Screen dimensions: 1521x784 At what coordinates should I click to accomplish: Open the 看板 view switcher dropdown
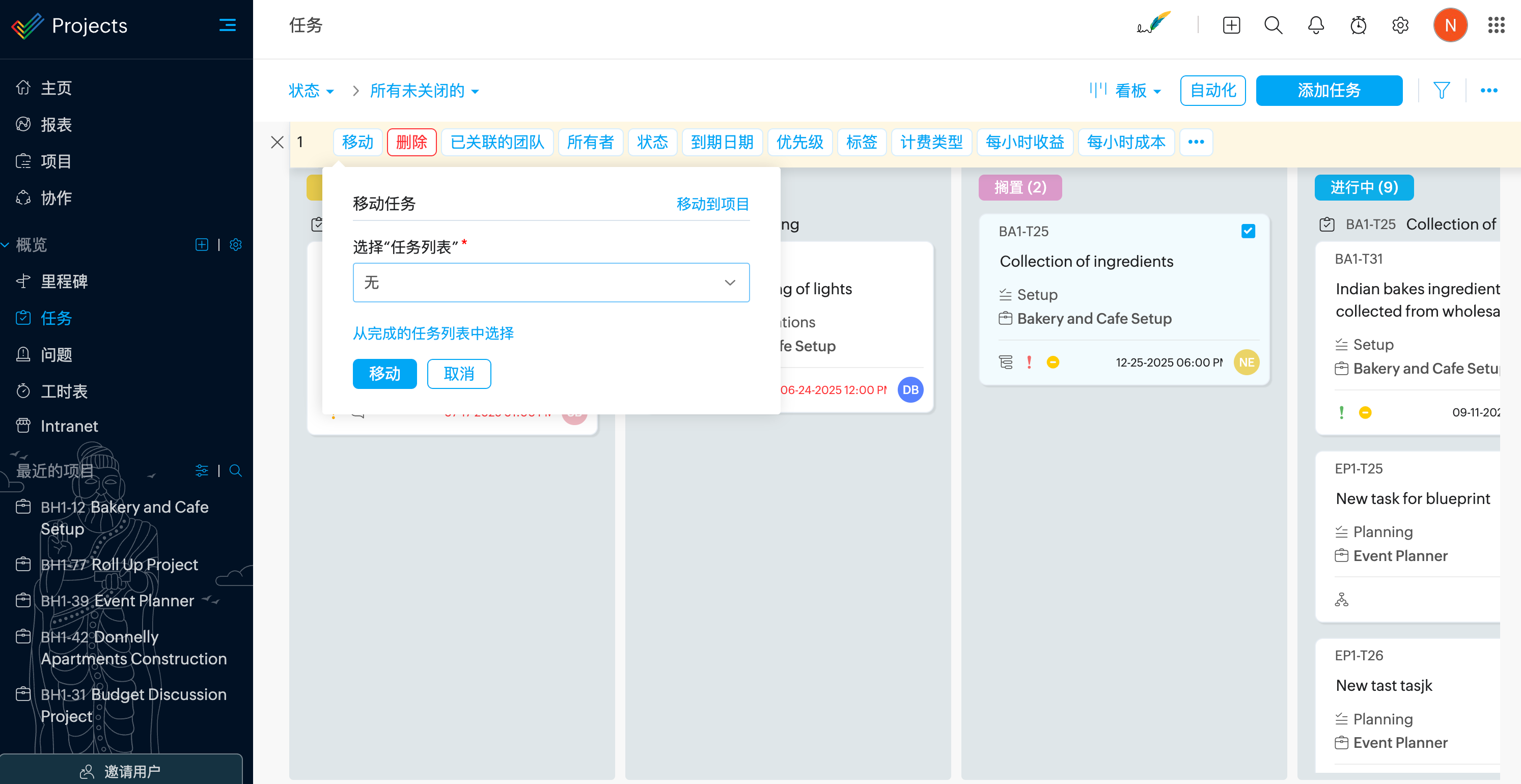(1137, 90)
